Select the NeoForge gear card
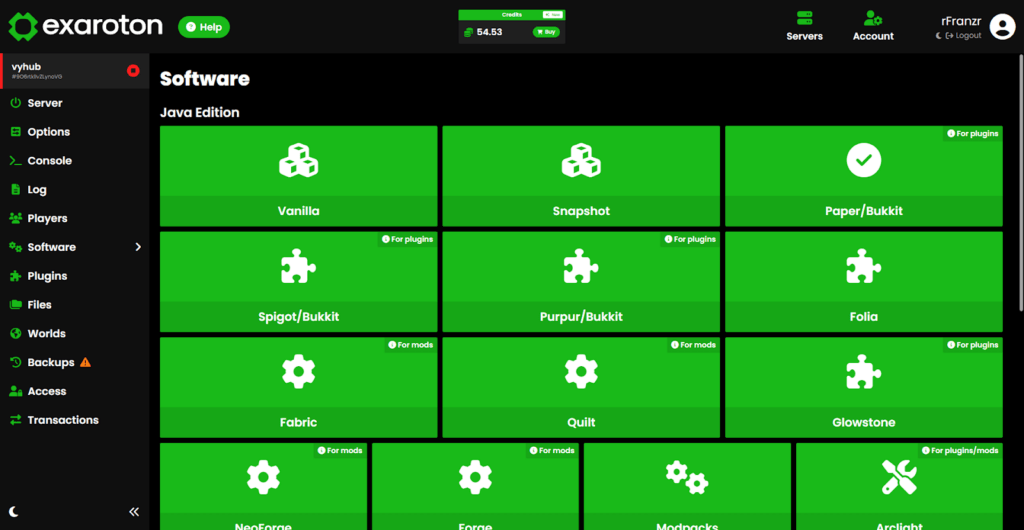Viewport: 1024px width, 530px height. tap(263, 486)
